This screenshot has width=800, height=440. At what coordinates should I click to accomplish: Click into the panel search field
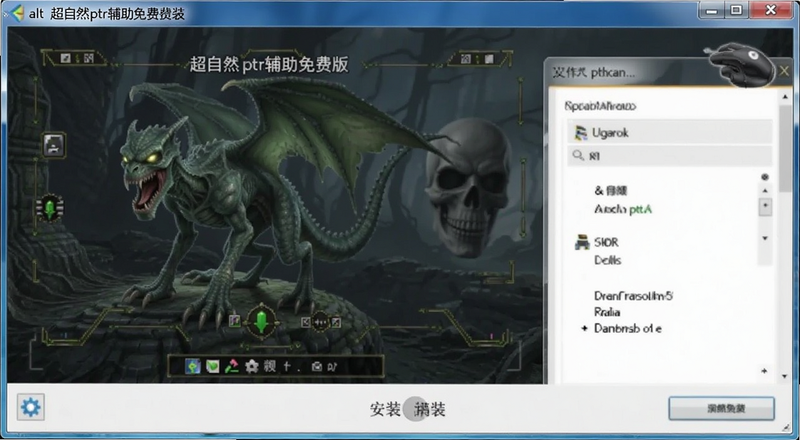[x=669, y=156]
